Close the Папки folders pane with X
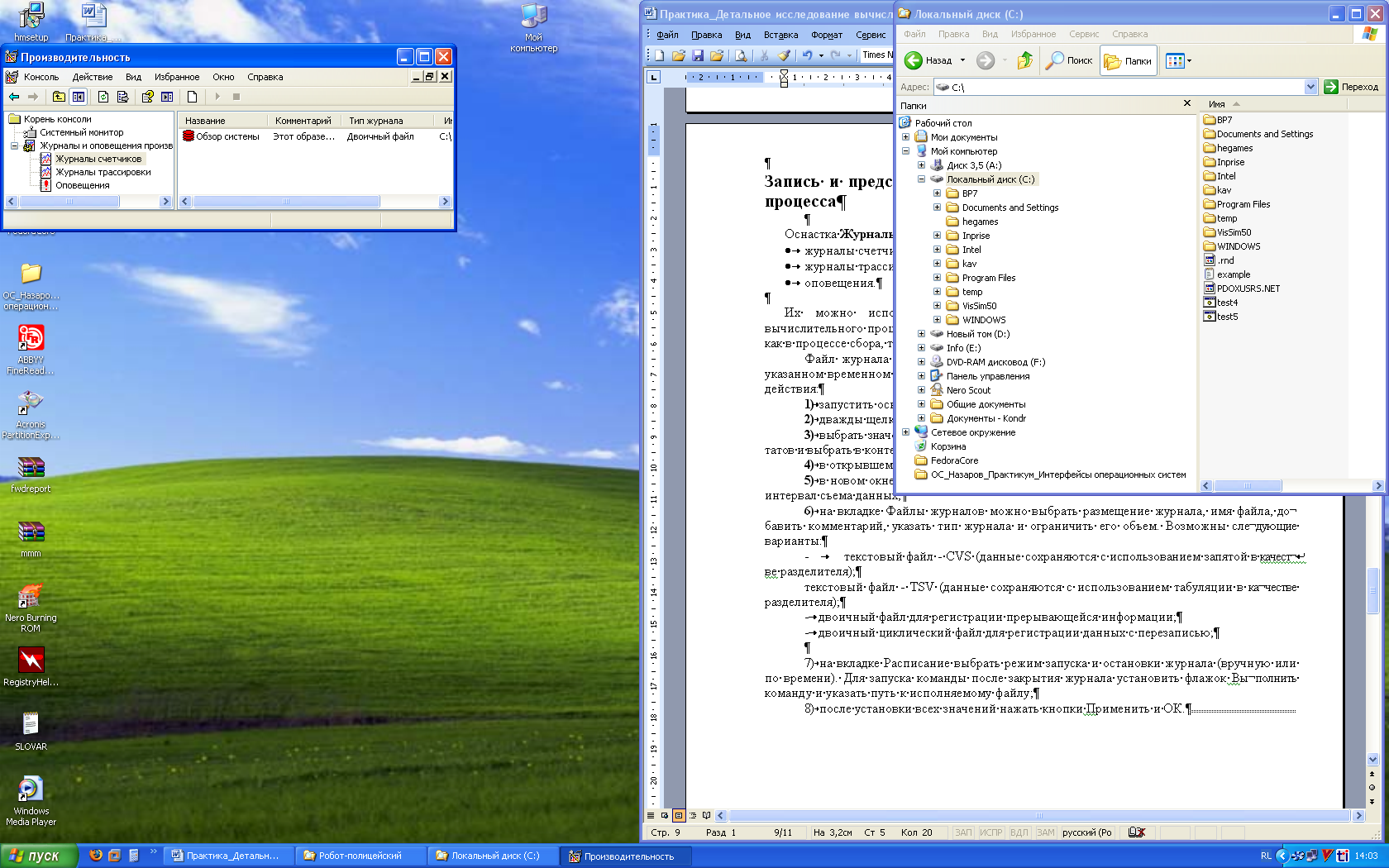Viewport: 1389px width, 868px height. pos(1187,103)
